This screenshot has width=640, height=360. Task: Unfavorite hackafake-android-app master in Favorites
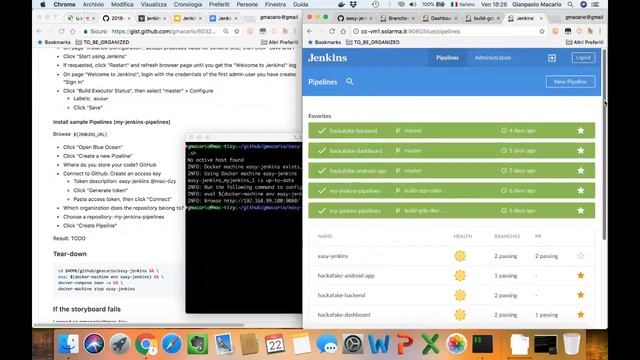(580, 171)
